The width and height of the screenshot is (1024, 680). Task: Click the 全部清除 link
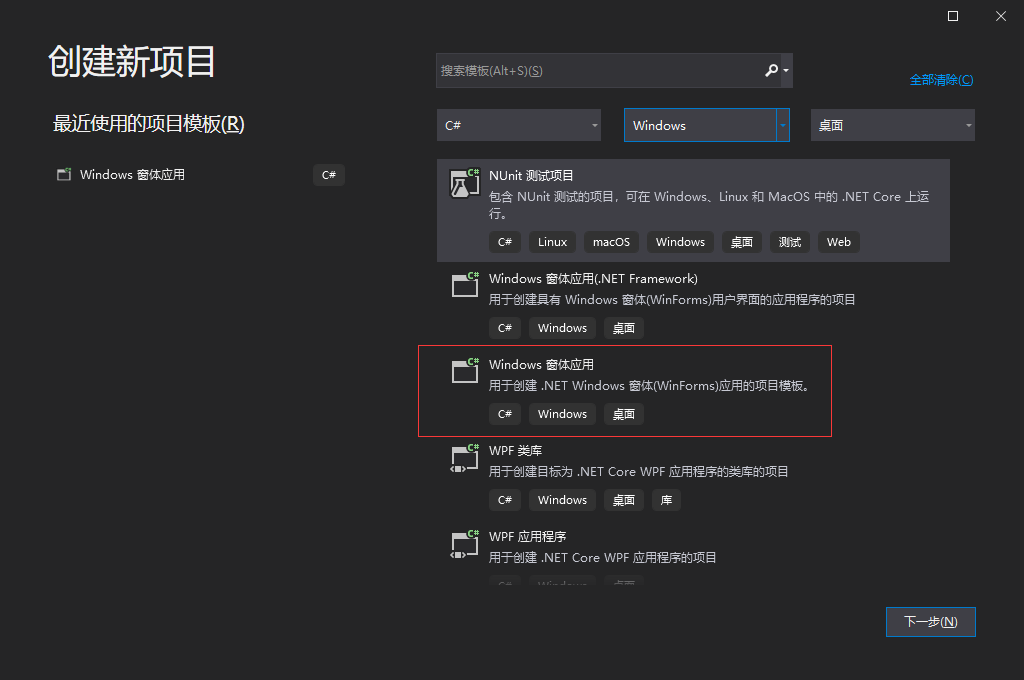coord(941,80)
